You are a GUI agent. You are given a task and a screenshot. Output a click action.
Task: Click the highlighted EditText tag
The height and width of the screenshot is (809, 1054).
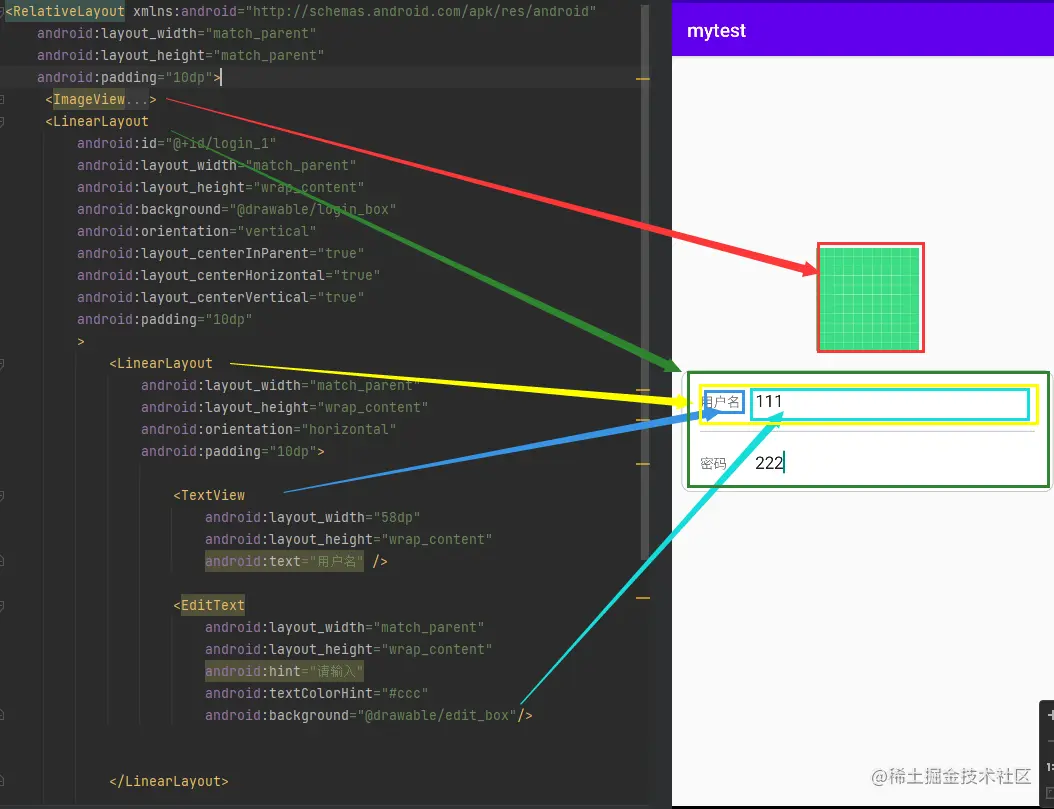point(212,605)
